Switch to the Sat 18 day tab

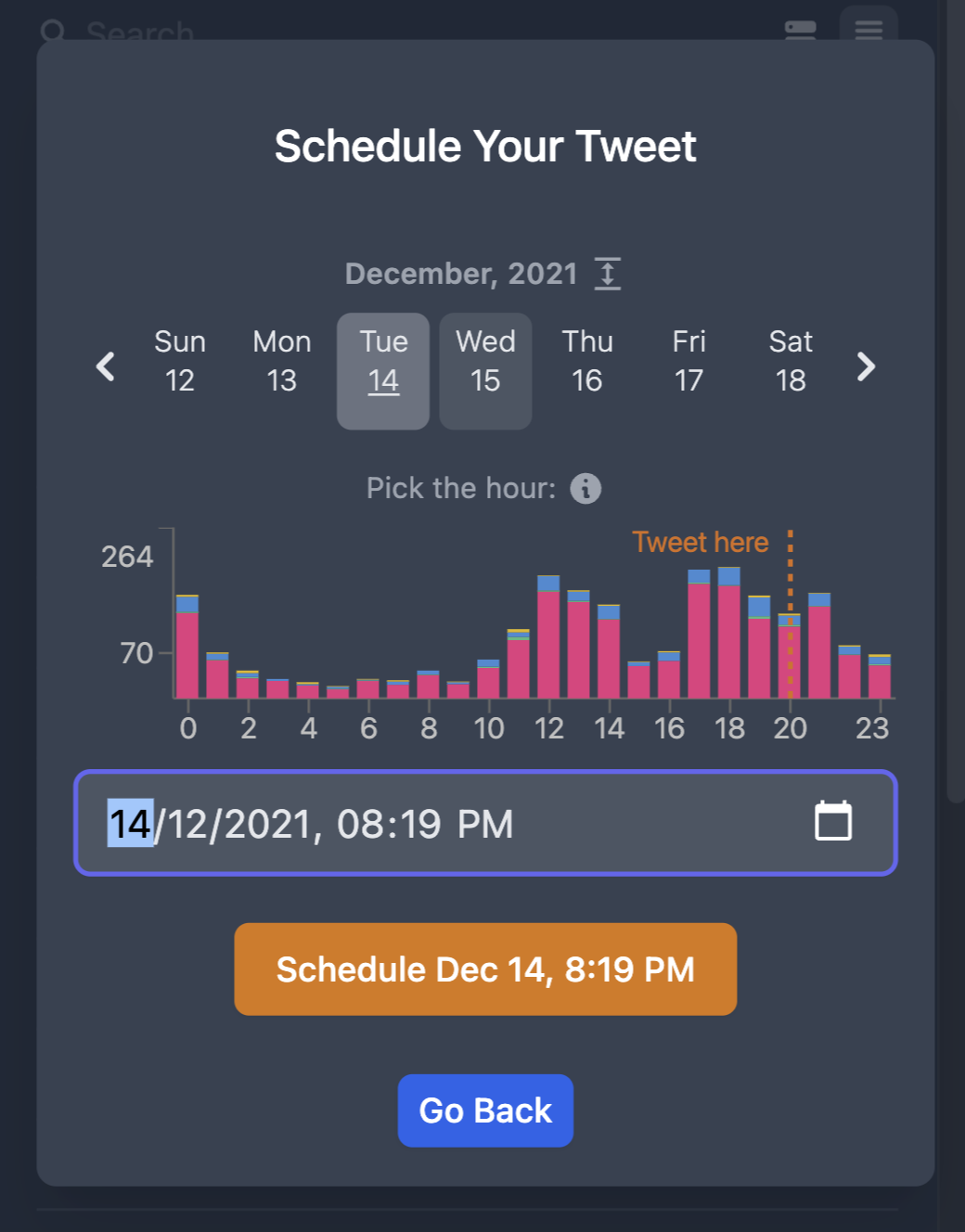point(790,362)
